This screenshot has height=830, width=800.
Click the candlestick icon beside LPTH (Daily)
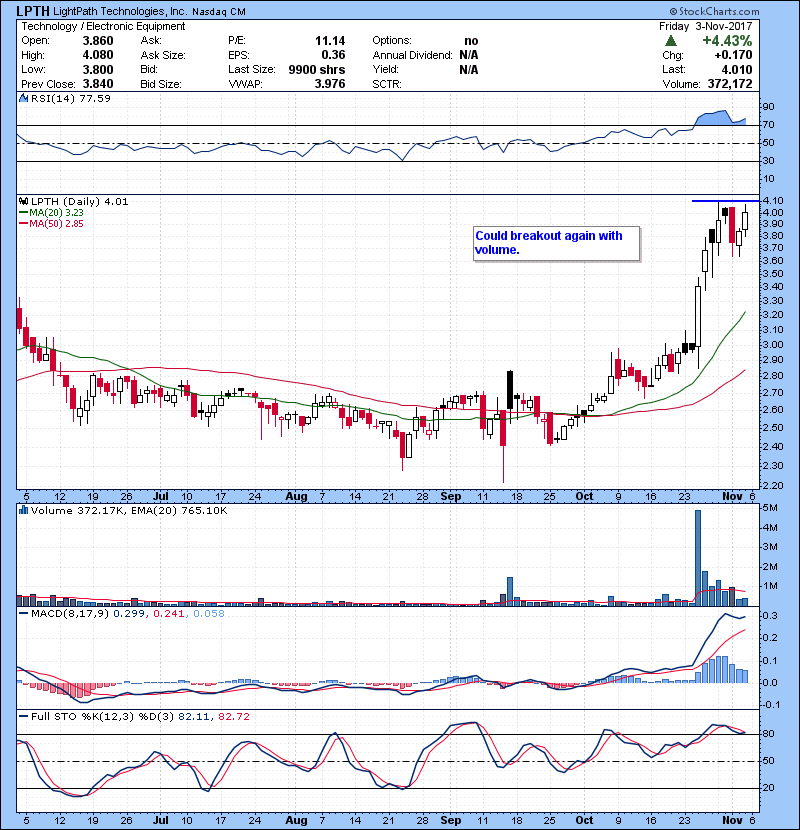(23, 202)
